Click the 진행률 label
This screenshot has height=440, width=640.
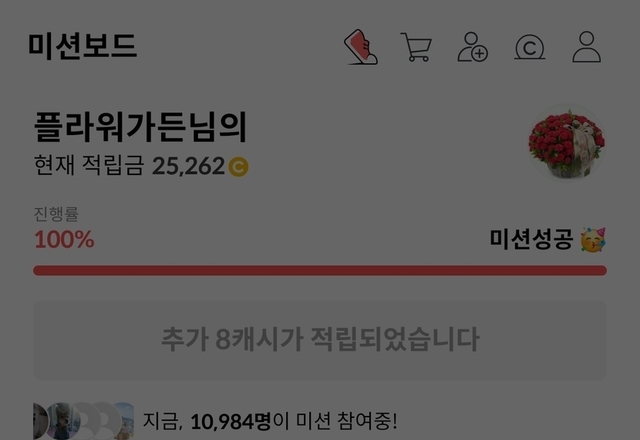click(56, 214)
